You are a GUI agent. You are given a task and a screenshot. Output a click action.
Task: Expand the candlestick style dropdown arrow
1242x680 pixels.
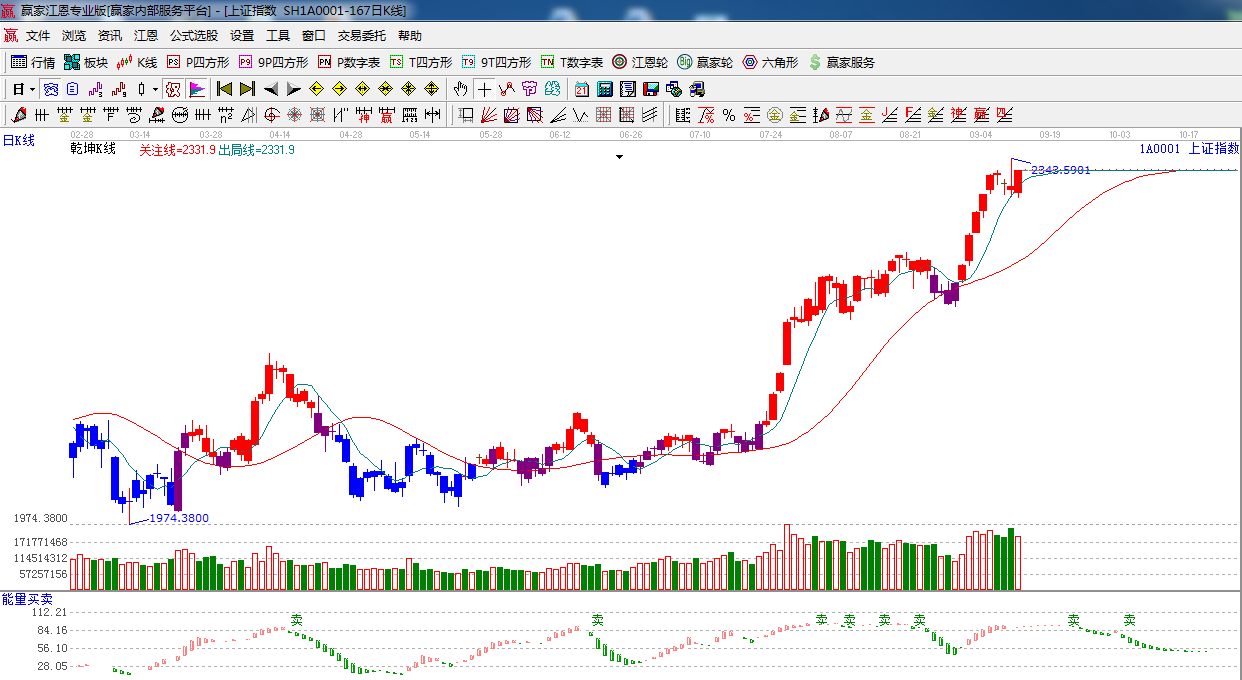155,89
